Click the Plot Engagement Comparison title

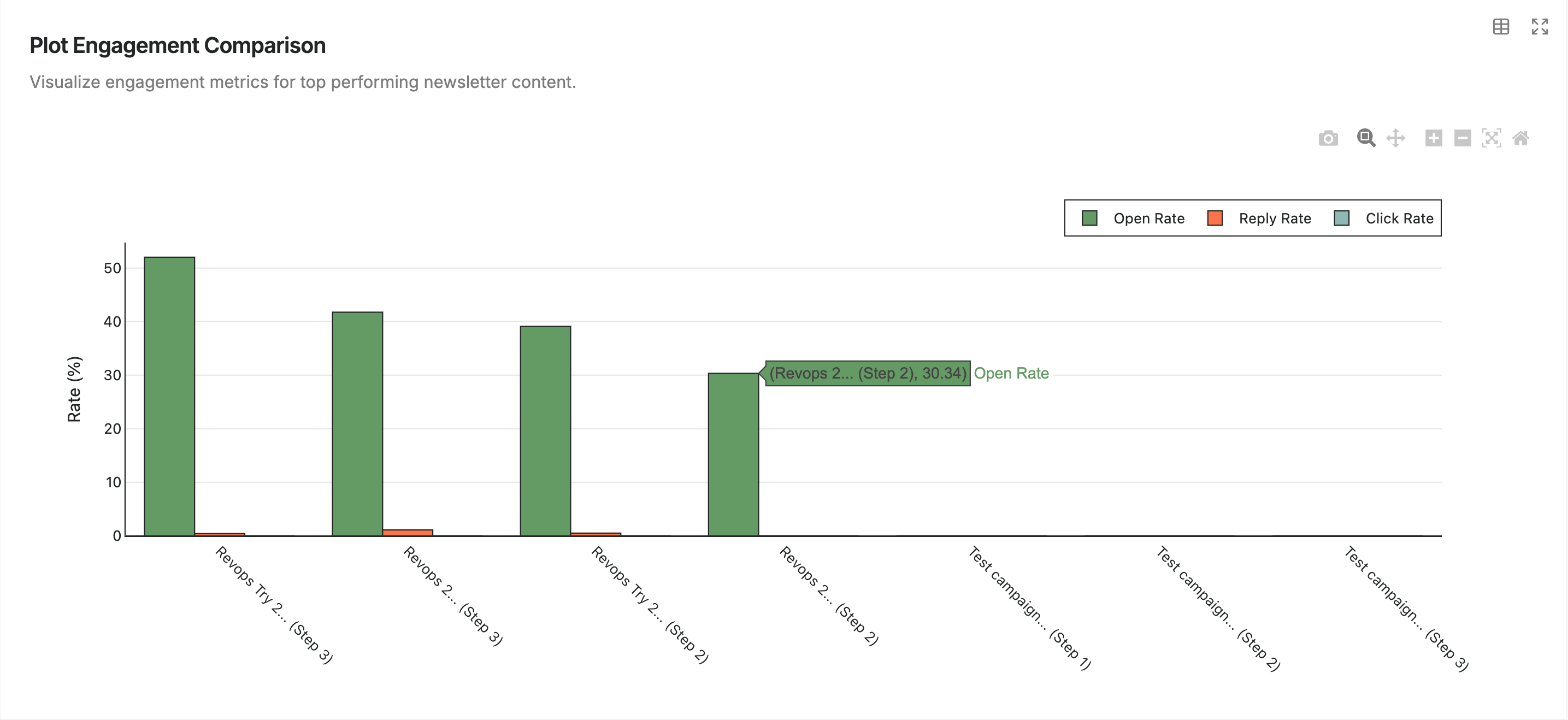(177, 46)
